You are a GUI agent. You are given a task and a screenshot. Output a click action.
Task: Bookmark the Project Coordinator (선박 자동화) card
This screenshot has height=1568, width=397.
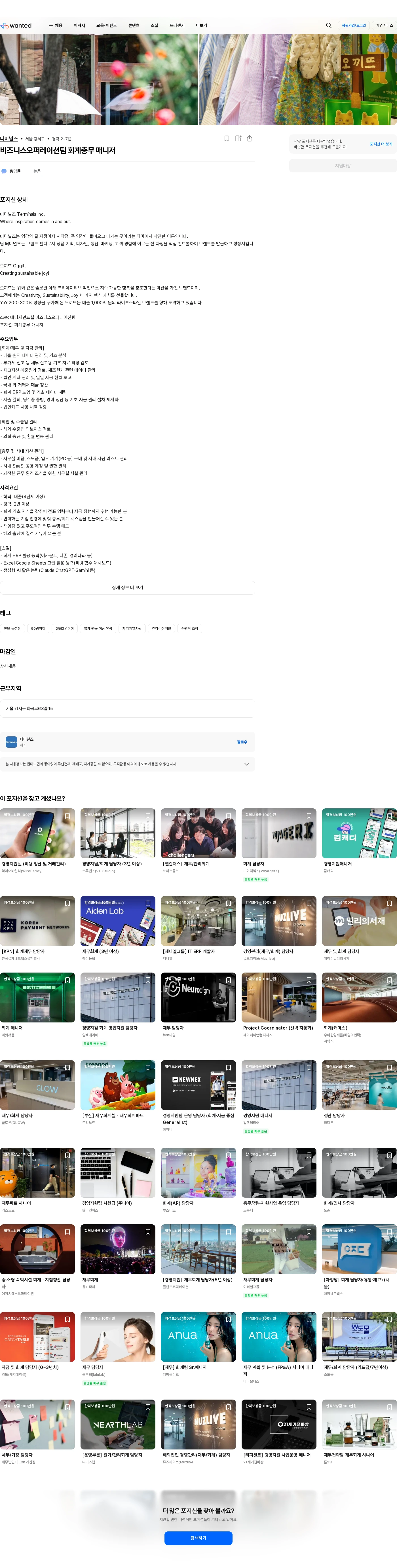(x=309, y=980)
